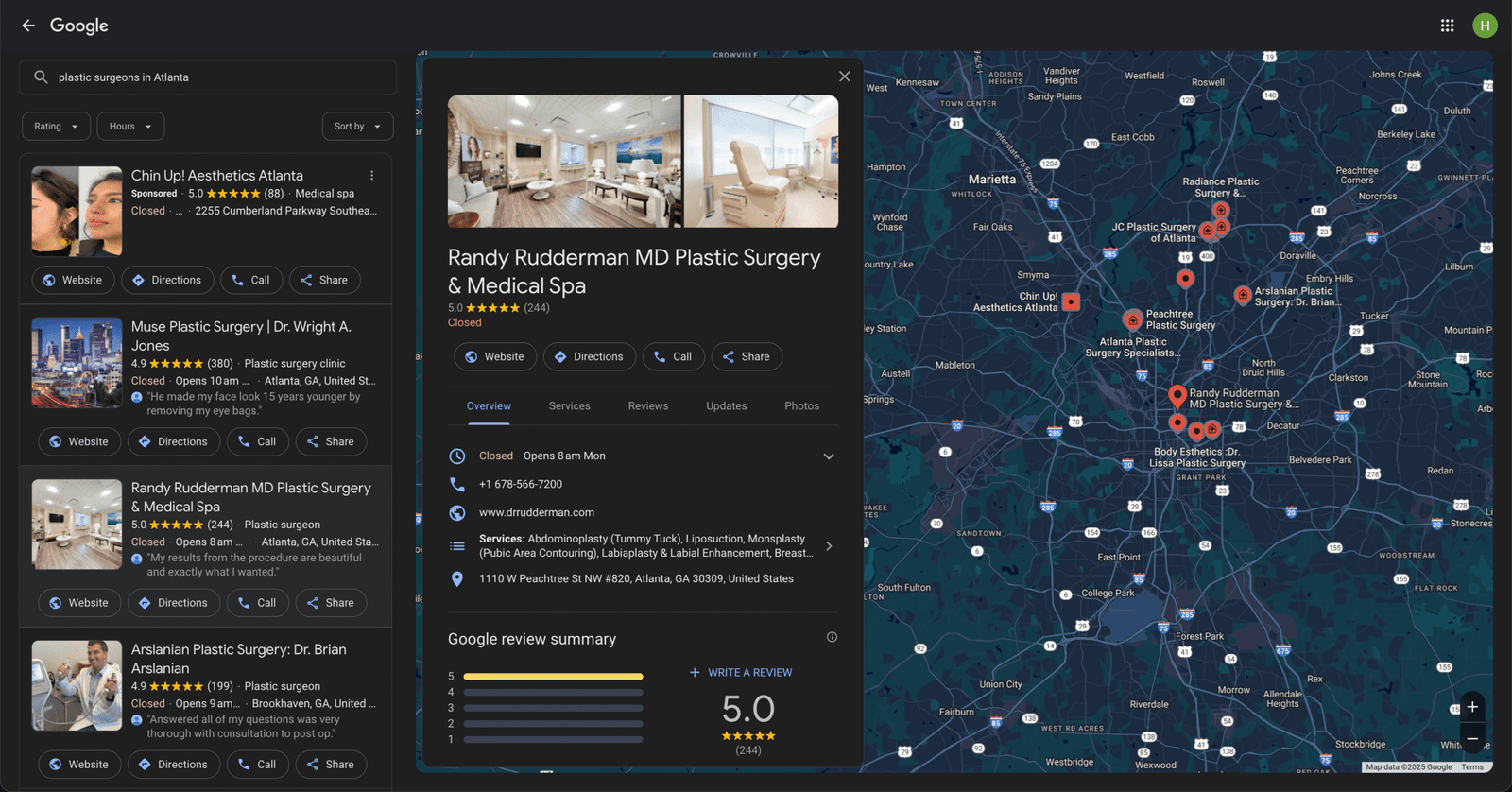This screenshot has height=792, width=1512.
Task: Select the Randy Rudderman red map pin
Action: pyautogui.click(x=1177, y=395)
